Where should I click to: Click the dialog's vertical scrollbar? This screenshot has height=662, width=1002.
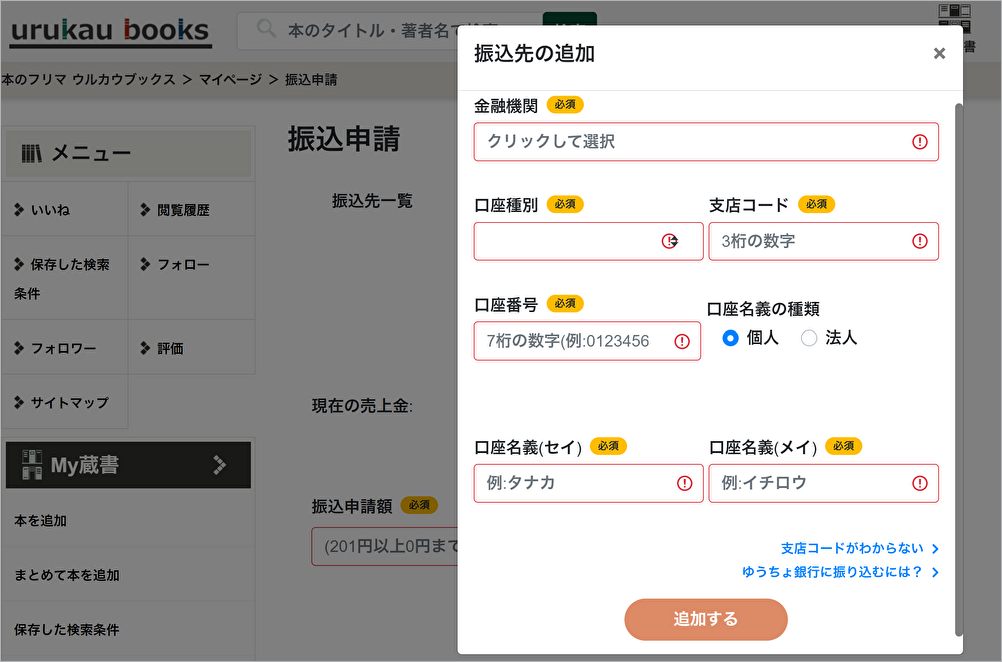[x=960, y=370]
